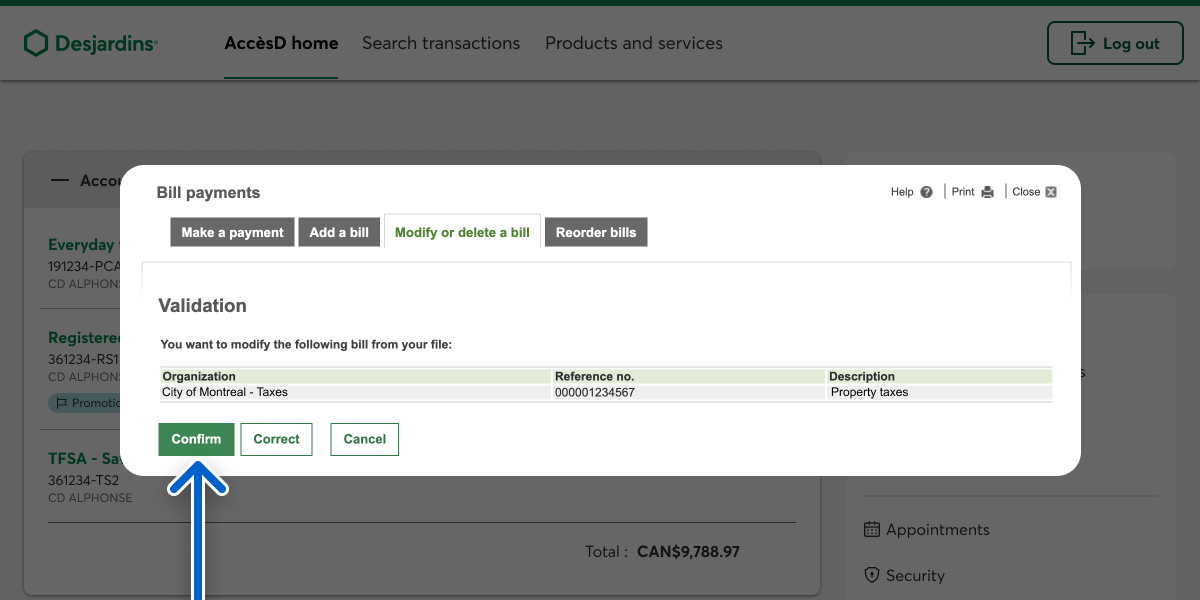This screenshot has height=600, width=1200.
Task: Go to the Reorder bills tab
Action: click(596, 232)
